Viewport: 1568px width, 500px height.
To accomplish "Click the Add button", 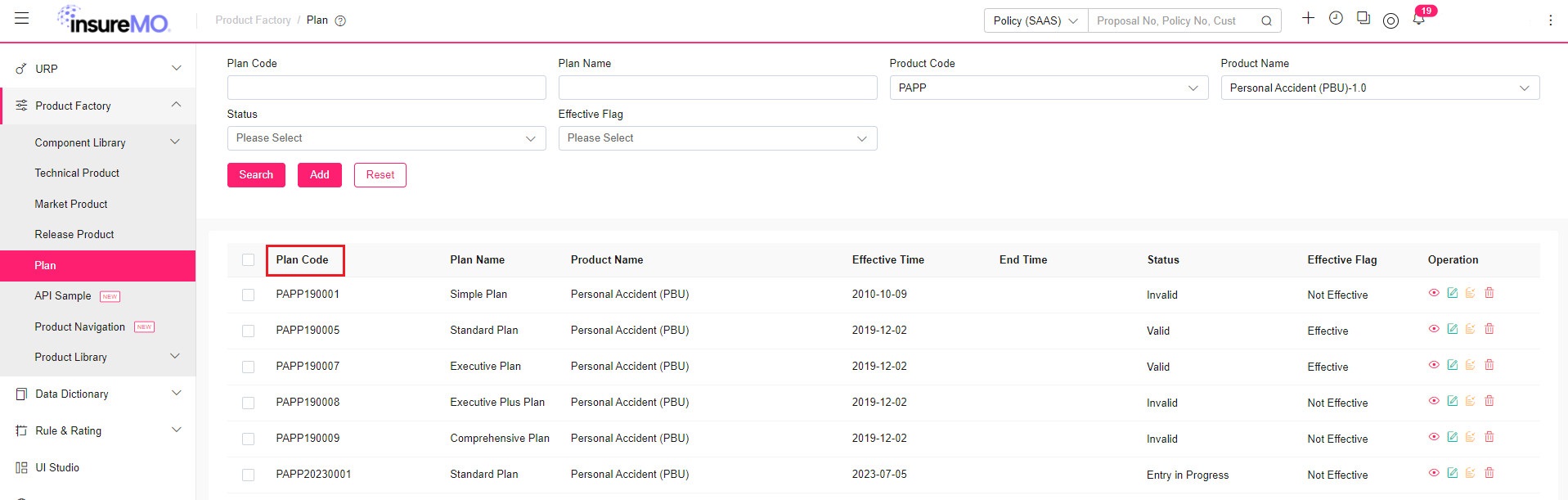I will [x=320, y=174].
